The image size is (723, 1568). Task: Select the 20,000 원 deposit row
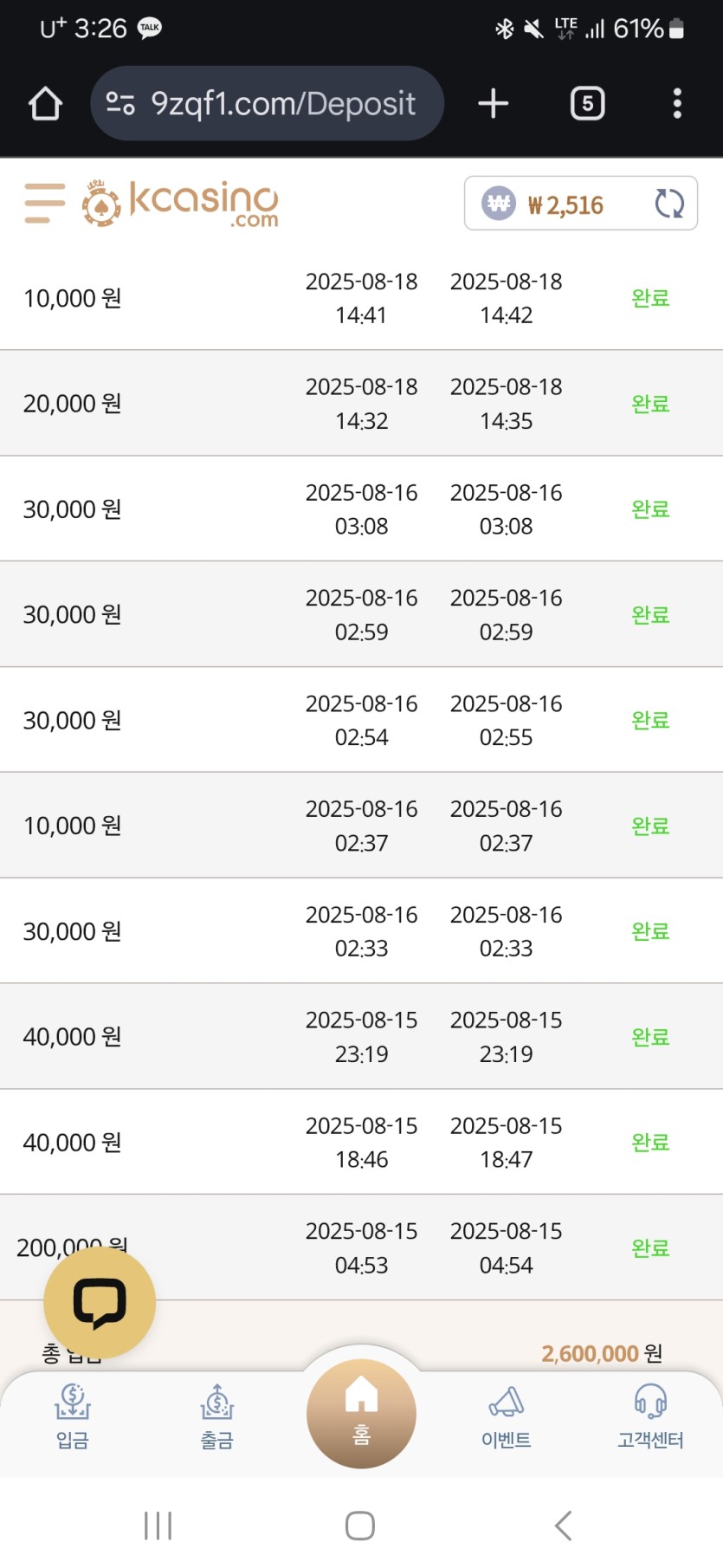pyautogui.click(x=361, y=404)
